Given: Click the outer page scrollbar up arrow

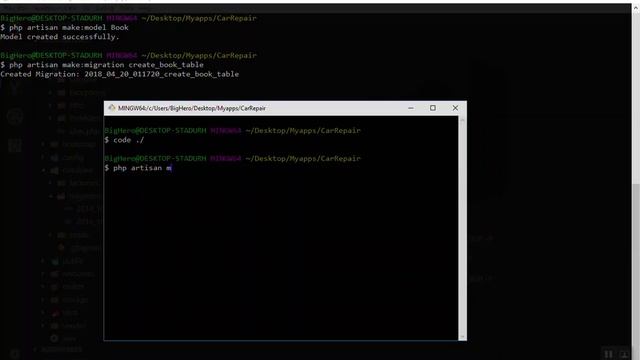Looking at the screenshot, I should 636,8.
